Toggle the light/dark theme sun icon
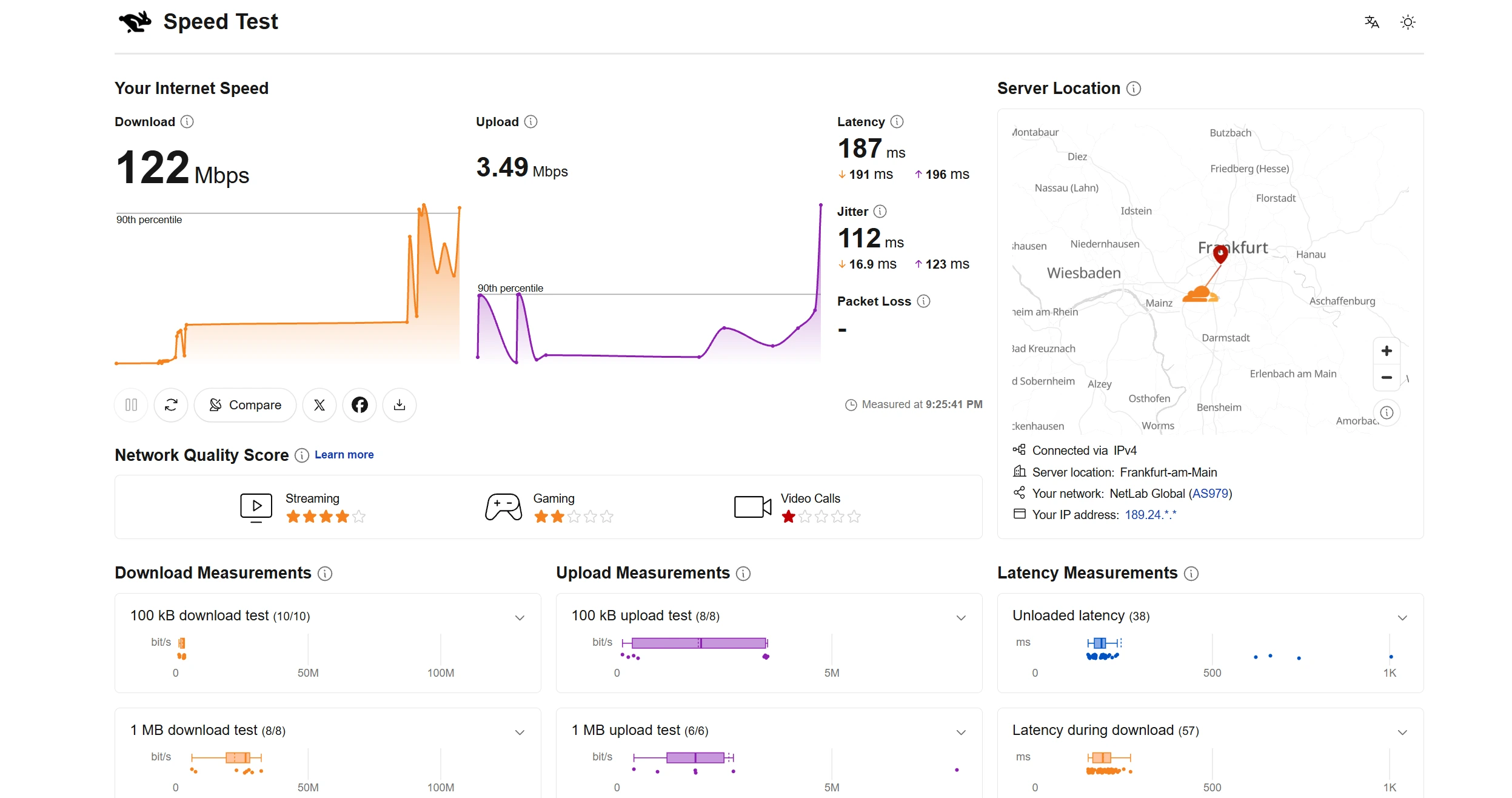Viewport: 1512px width, 798px height. pyautogui.click(x=1408, y=22)
